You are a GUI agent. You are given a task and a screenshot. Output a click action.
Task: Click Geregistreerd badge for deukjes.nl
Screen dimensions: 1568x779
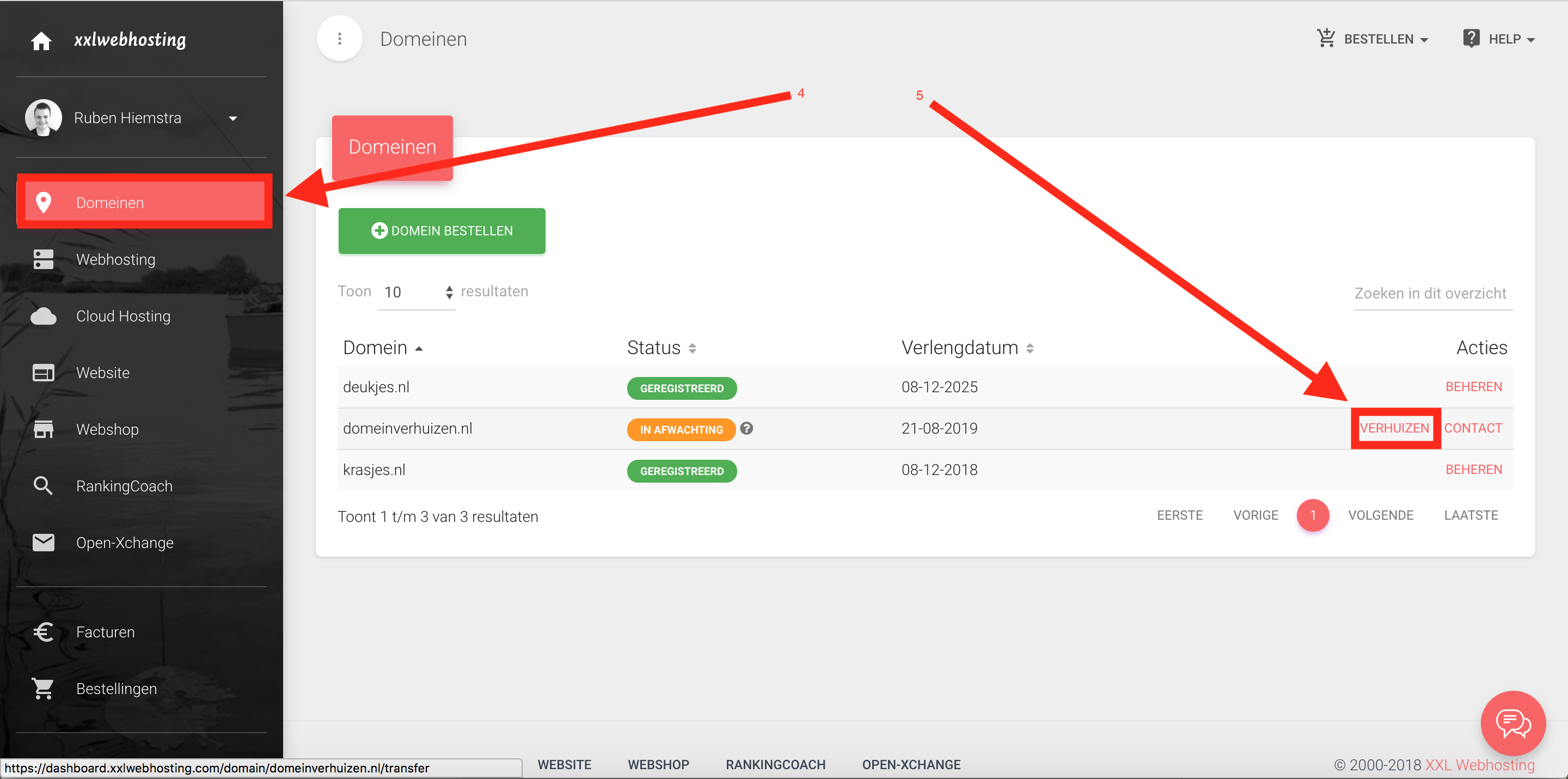[x=682, y=388]
